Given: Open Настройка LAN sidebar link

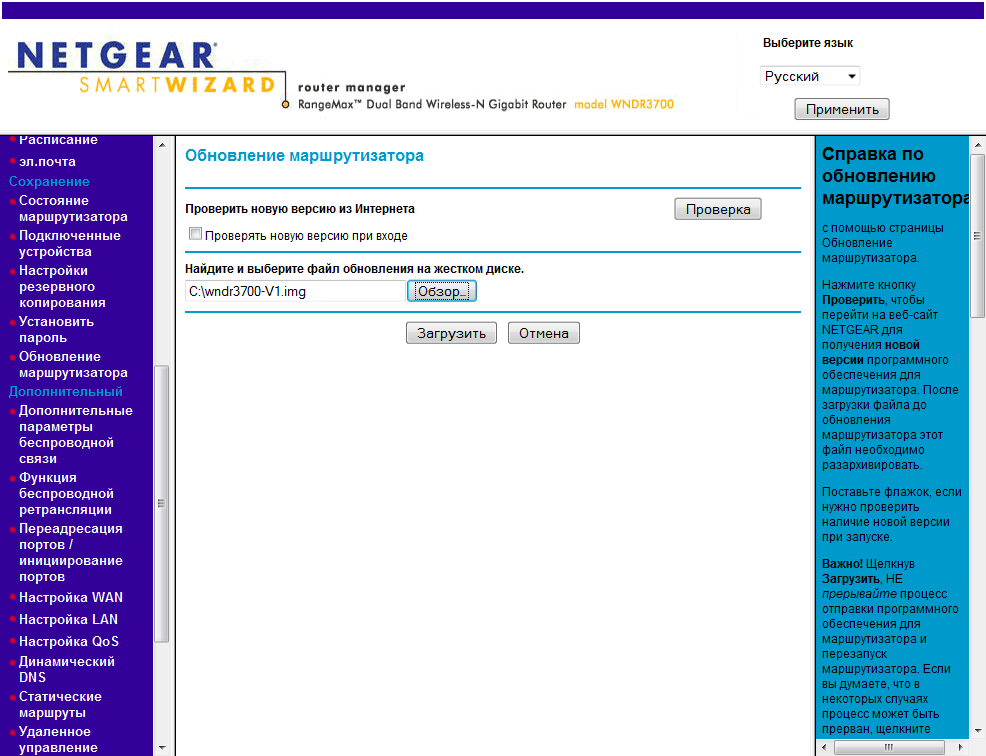Looking at the screenshot, I should (68, 620).
